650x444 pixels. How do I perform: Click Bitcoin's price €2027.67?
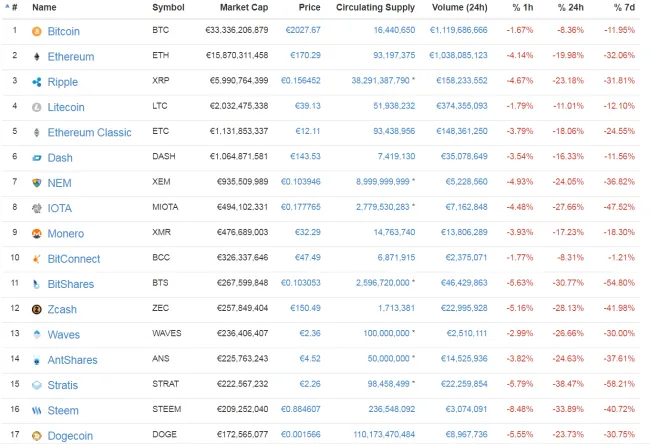(x=303, y=31)
